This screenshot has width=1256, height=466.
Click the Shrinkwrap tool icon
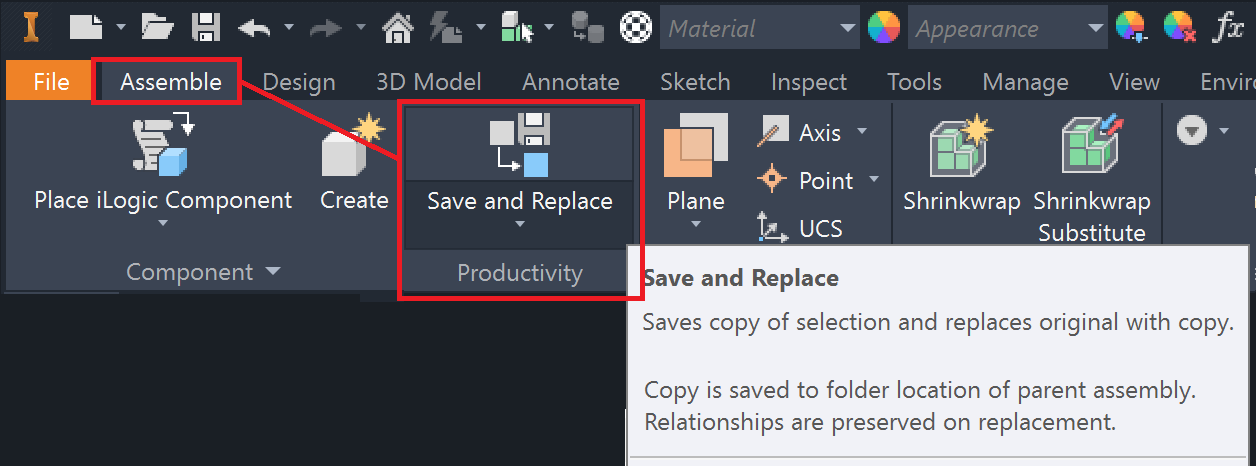click(960, 146)
